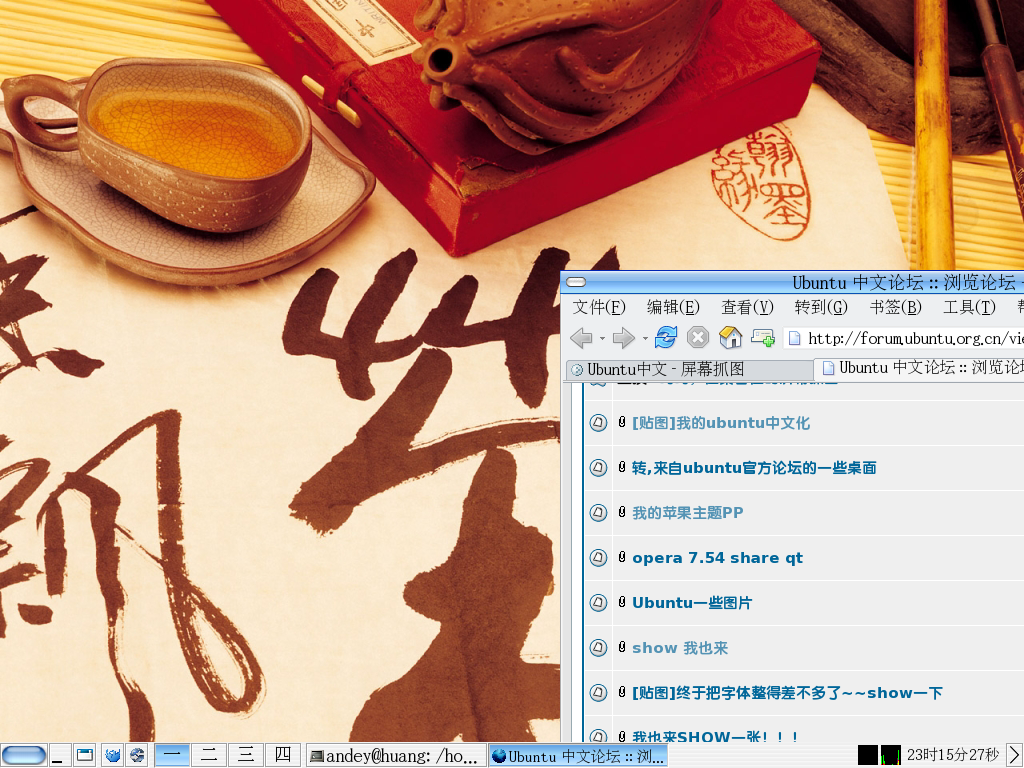Image resolution: width=1024 pixels, height=768 pixels.
Task: Launch the globe browser icon in taskbar launchers
Action: [137, 756]
